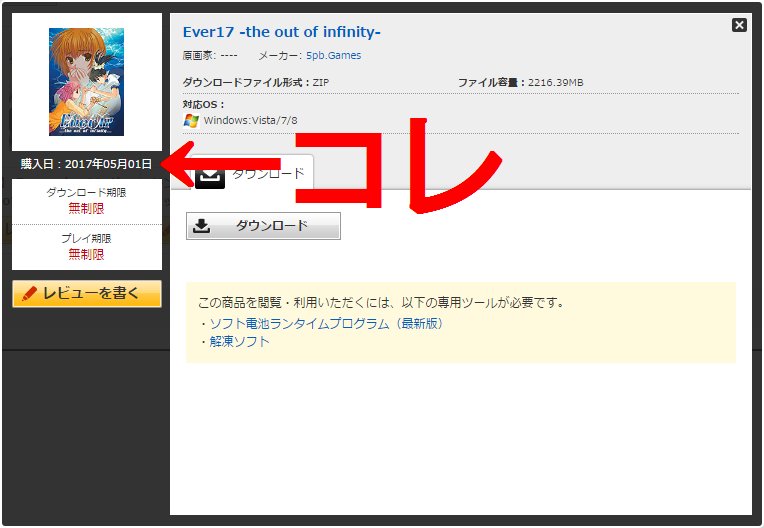Open the 5pb.Games maker link
The image size is (764, 528).
(x=334, y=56)
